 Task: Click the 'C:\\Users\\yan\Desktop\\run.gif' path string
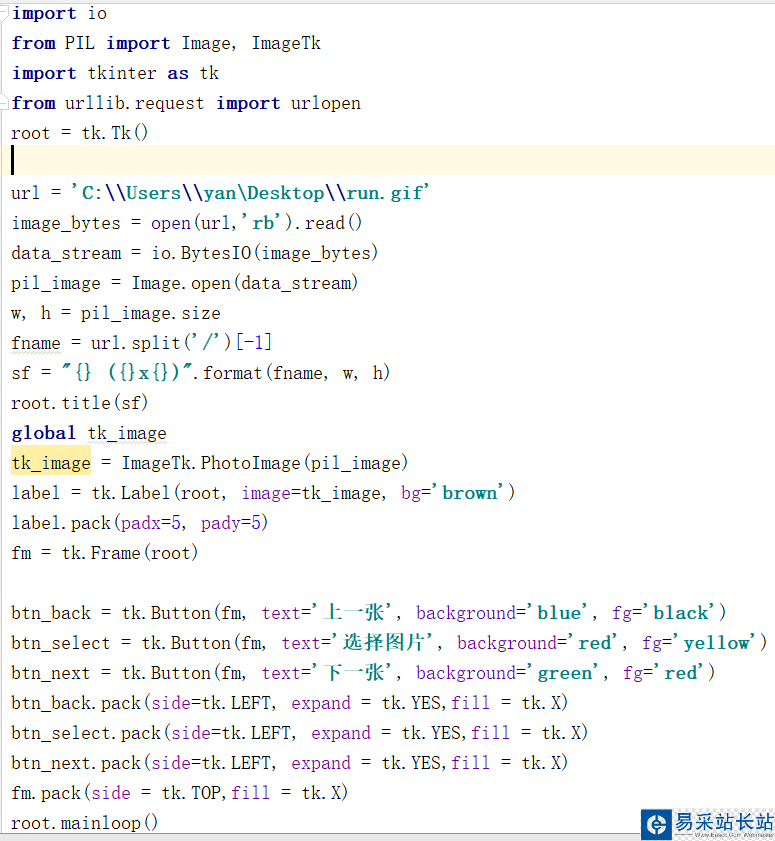(x=250, y=193)
